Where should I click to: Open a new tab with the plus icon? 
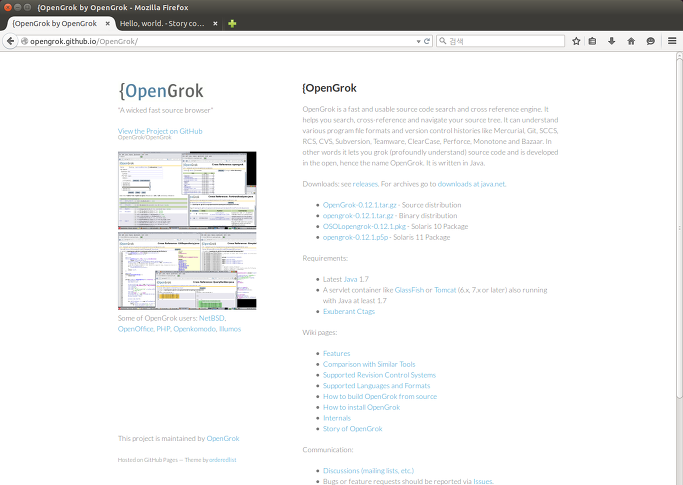pyautogui.click(x=232, y=24)
